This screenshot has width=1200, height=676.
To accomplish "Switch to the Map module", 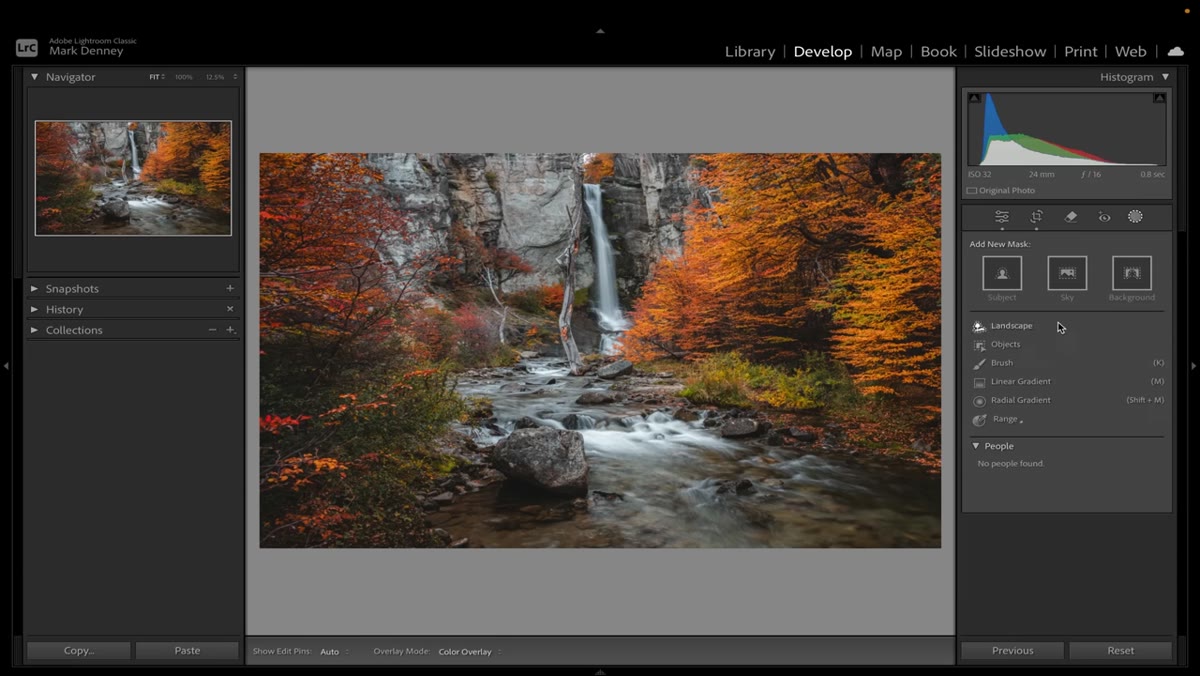I will point(886,51).
